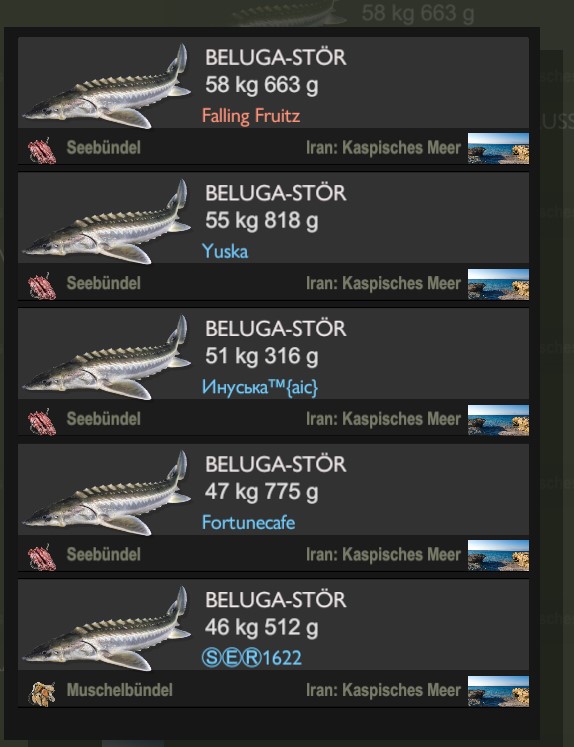Open player profile Fortunecafe
The width and height of the screenshot is (574, 747).
tap(249, 523)
